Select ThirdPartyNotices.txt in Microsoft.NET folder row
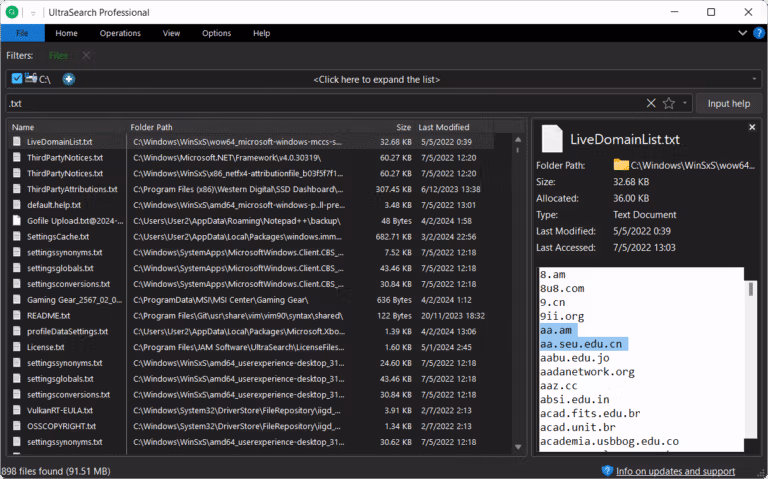 65,158
